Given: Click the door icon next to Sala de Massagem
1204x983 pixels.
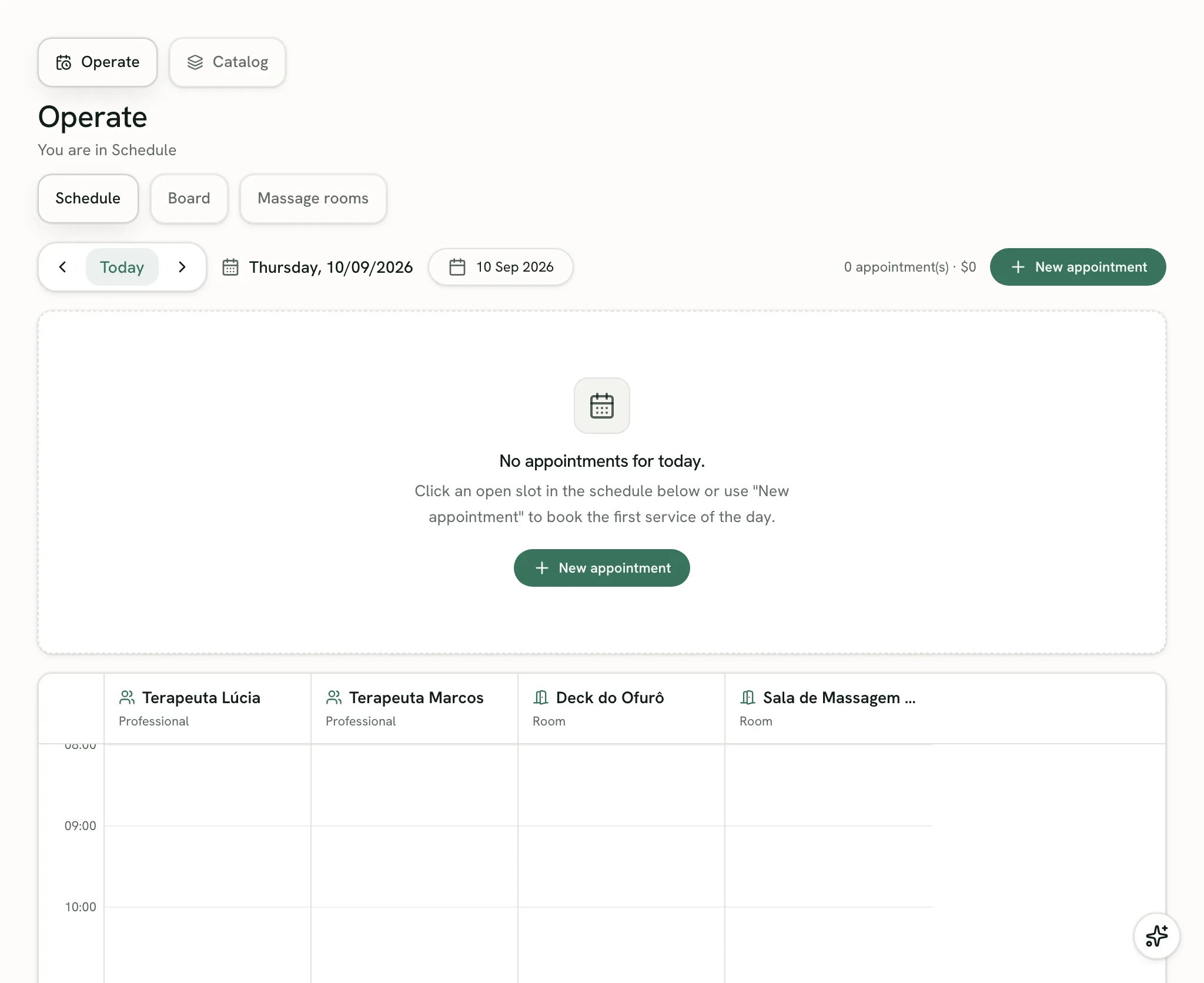Looking at the screenshot, I should 748,698.
